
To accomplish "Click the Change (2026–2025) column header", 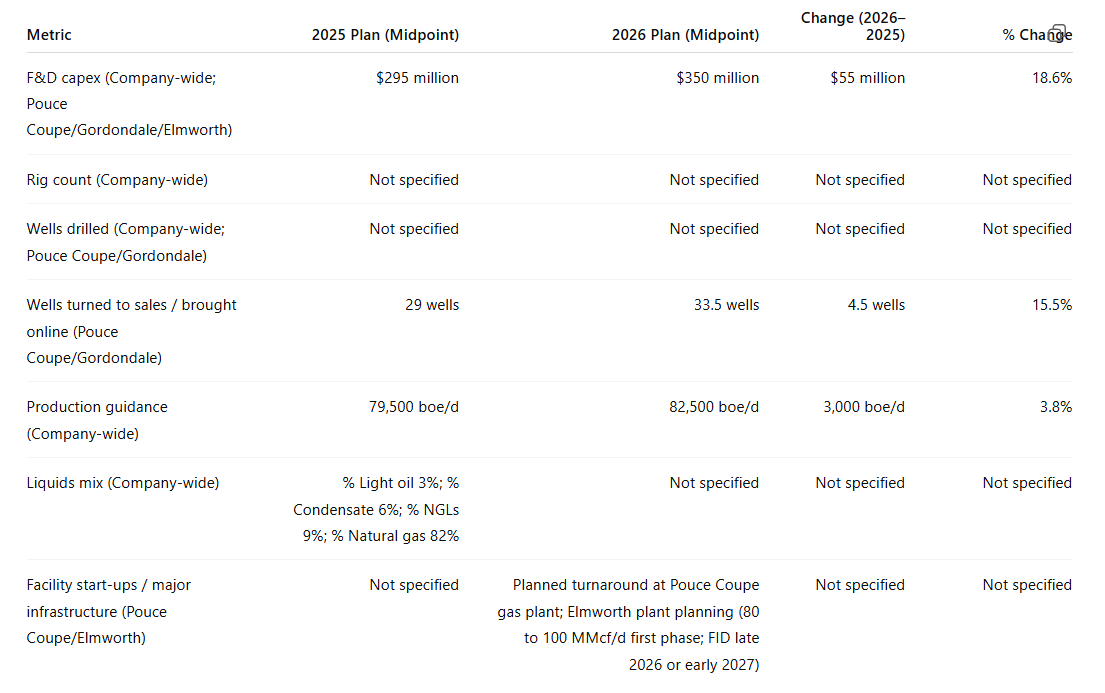I will point(853,26).
